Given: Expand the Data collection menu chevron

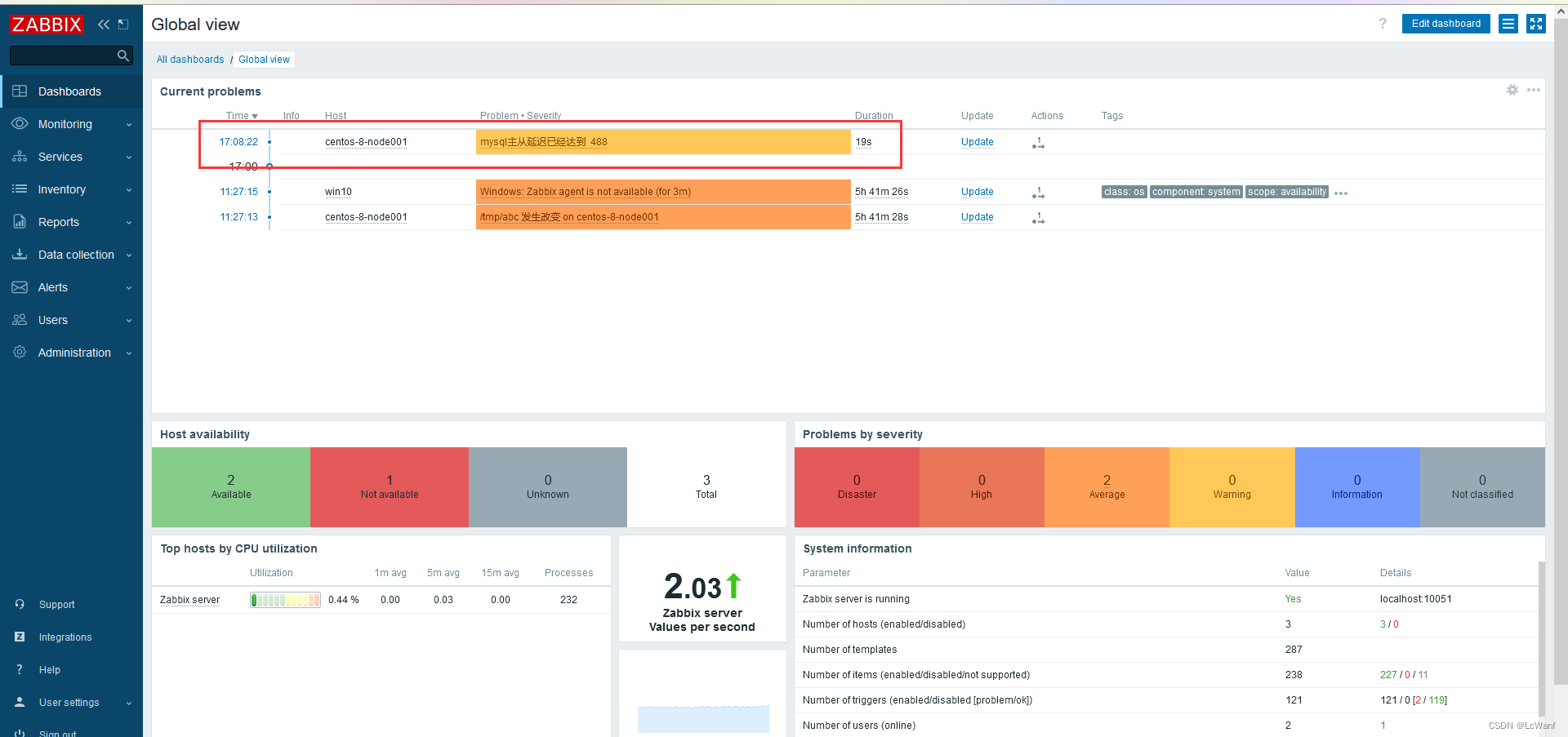Looking at the screenshot, I should [129, 255].
